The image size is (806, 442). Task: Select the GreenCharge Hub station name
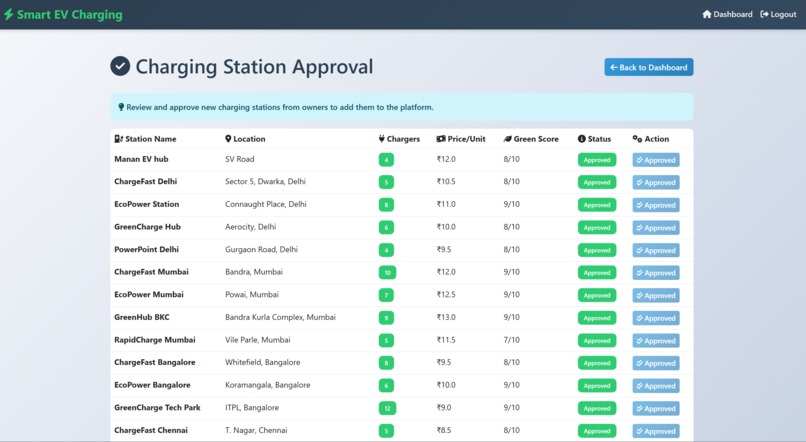[148, 227]
